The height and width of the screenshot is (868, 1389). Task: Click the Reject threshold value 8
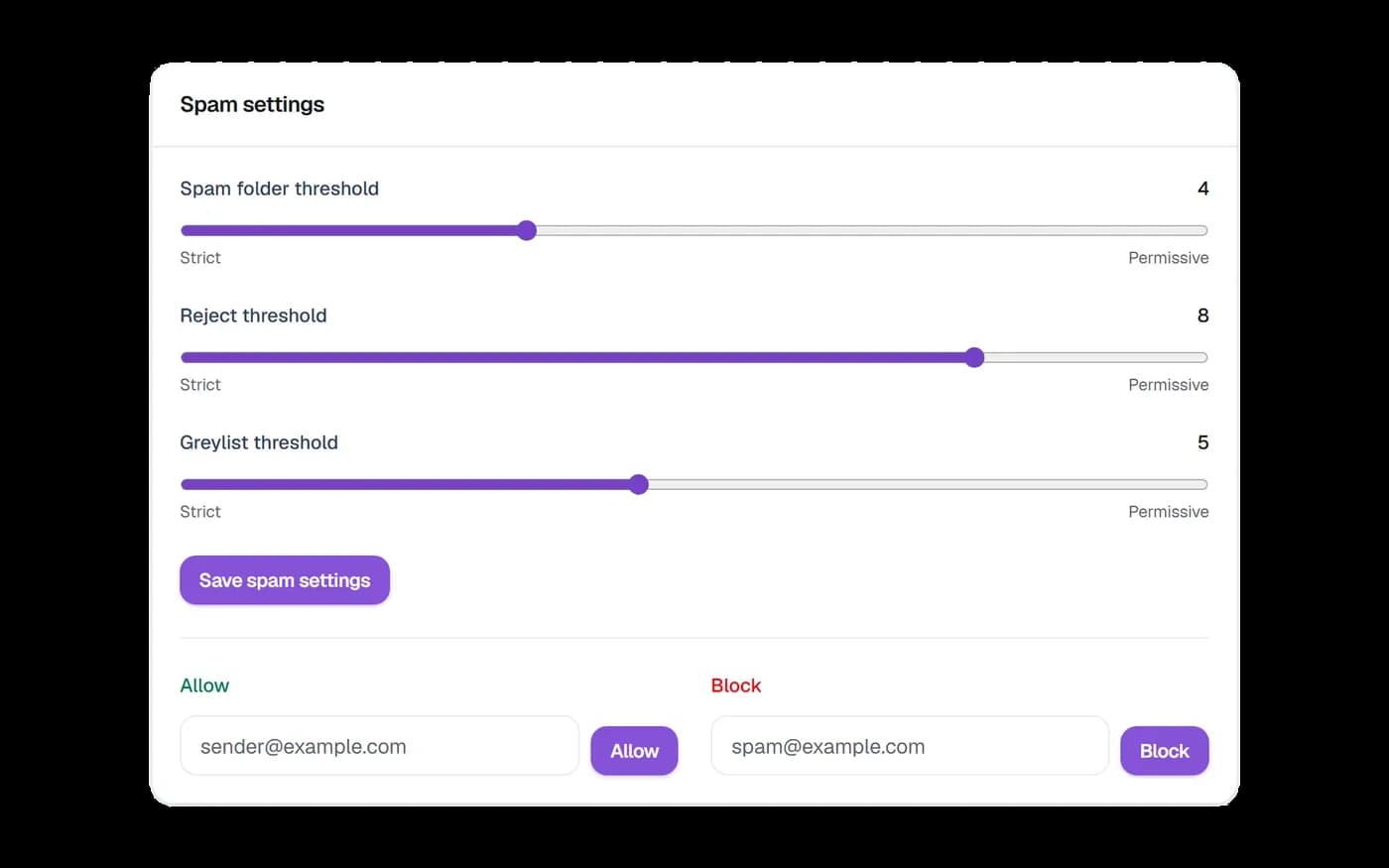1202,315
